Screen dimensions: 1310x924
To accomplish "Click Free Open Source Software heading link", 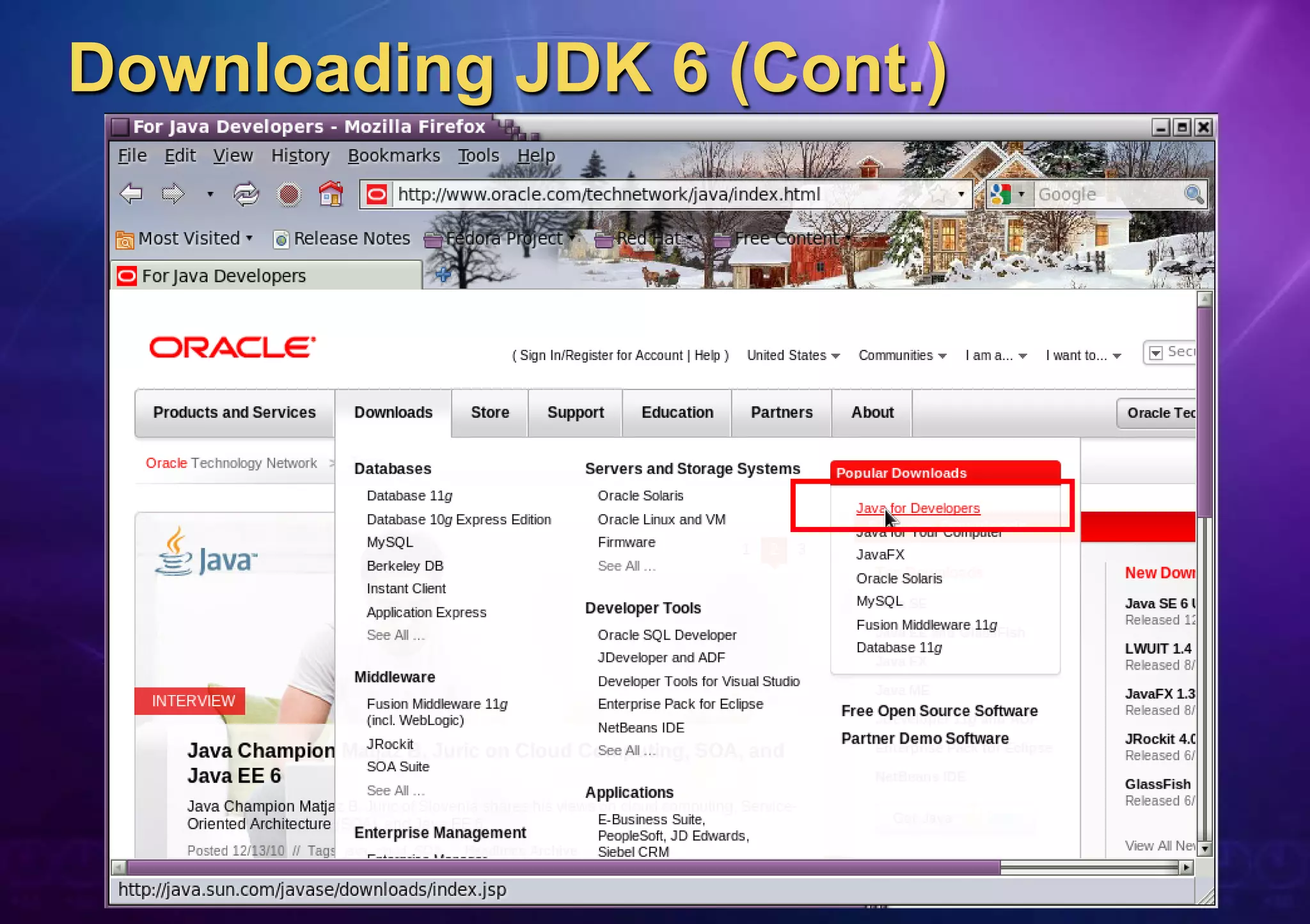I will (x=939, y=711).
